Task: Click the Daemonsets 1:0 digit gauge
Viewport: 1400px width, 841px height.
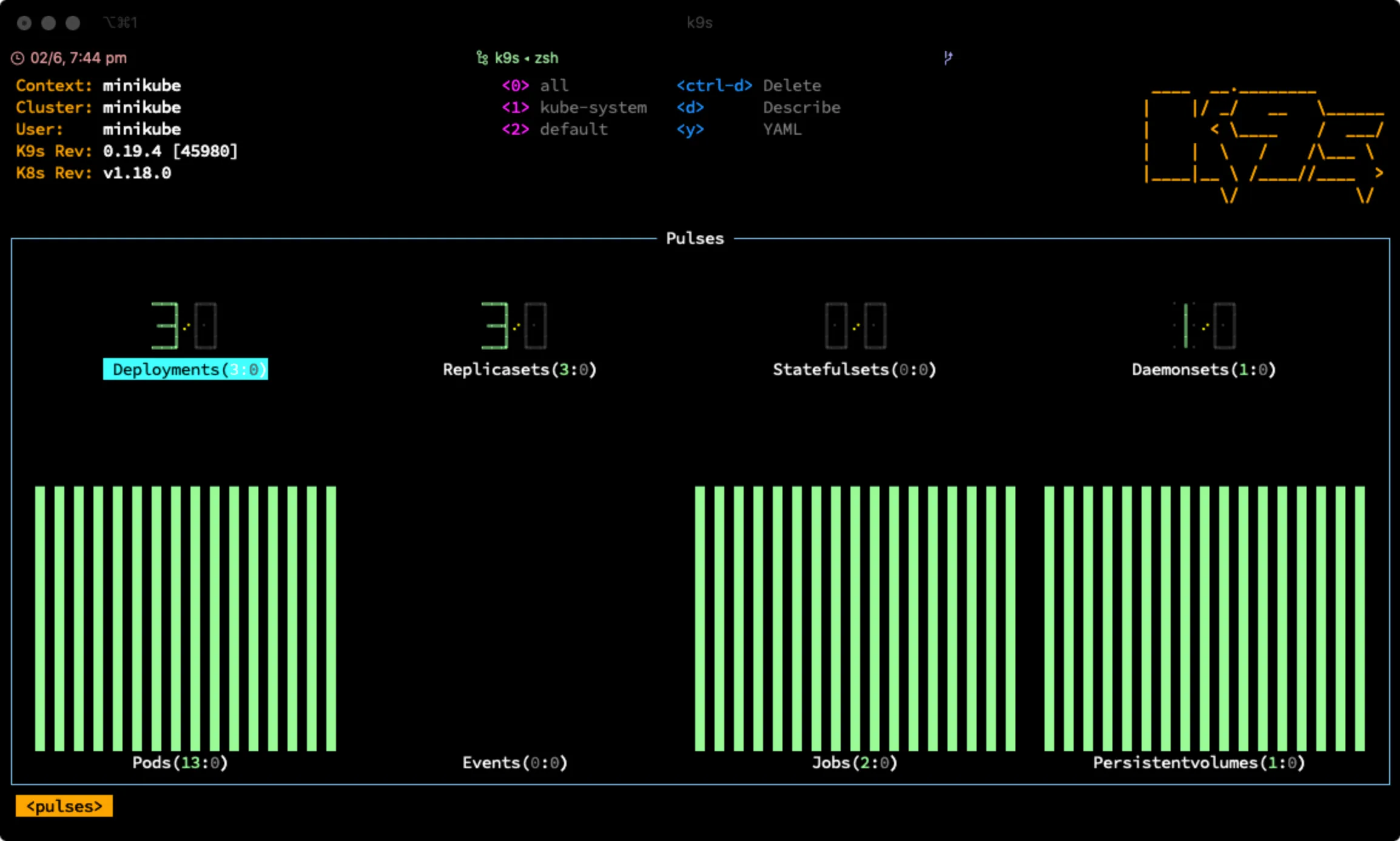Action: coord(1204,325)
